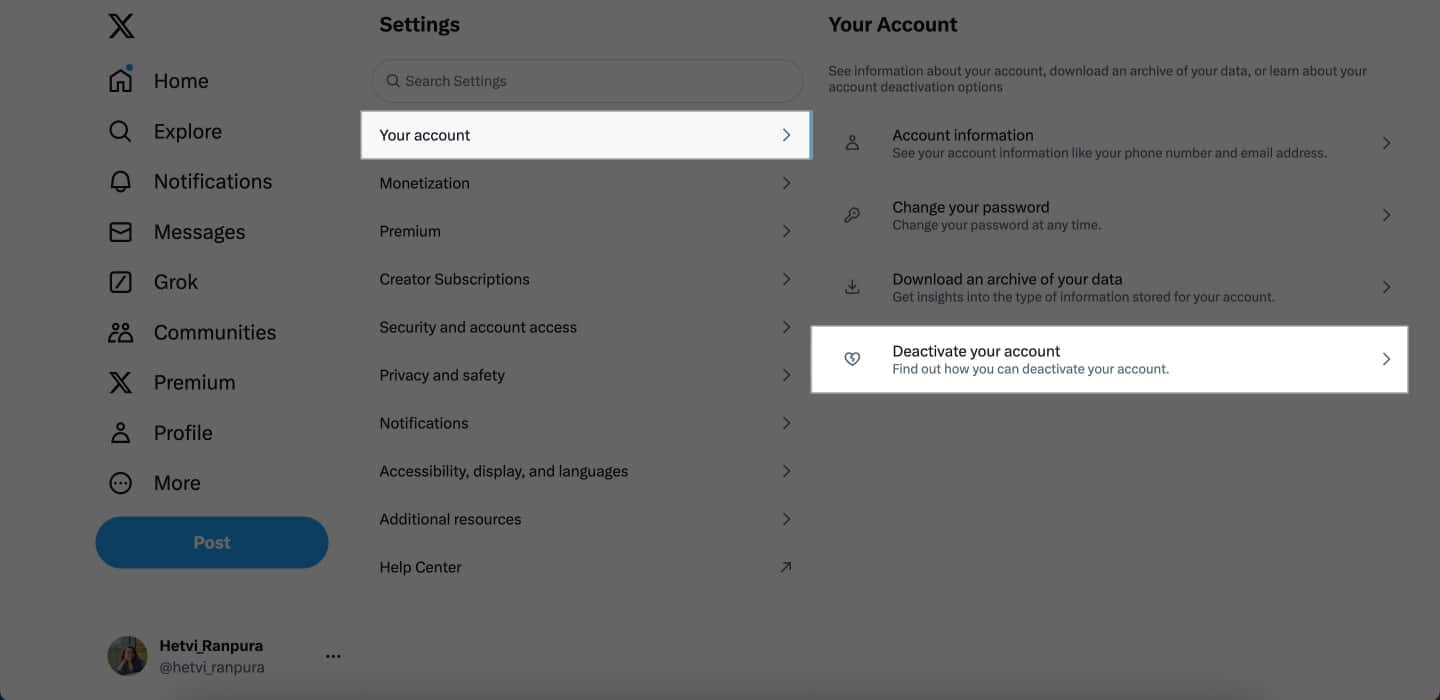The height and width of the screenshot is (700, 1440).
Task: Click the Premium label in Settings list
Action: pos(410,231)
